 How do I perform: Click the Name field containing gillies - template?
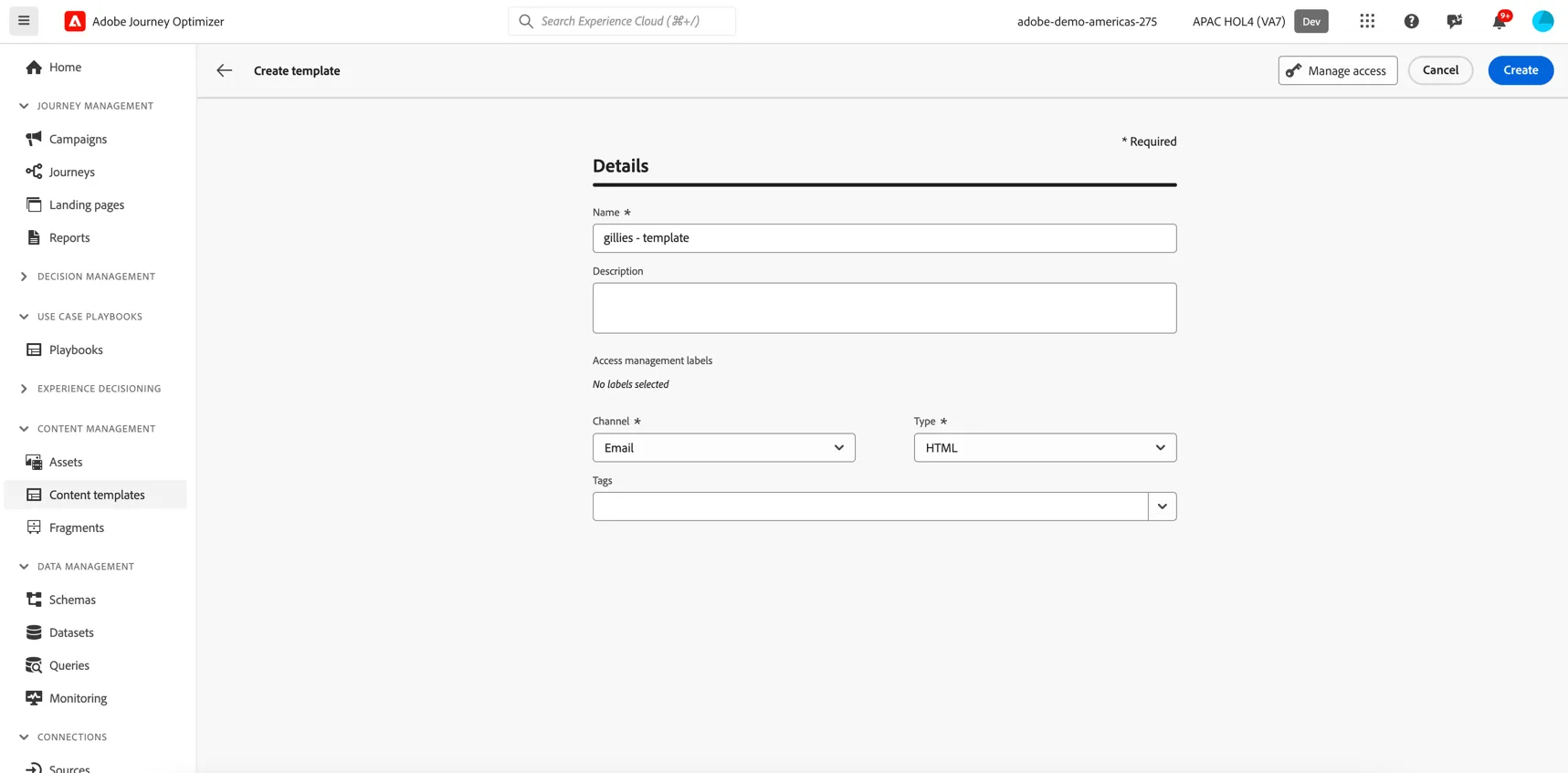pyautogui.click(x=884, y=238)
